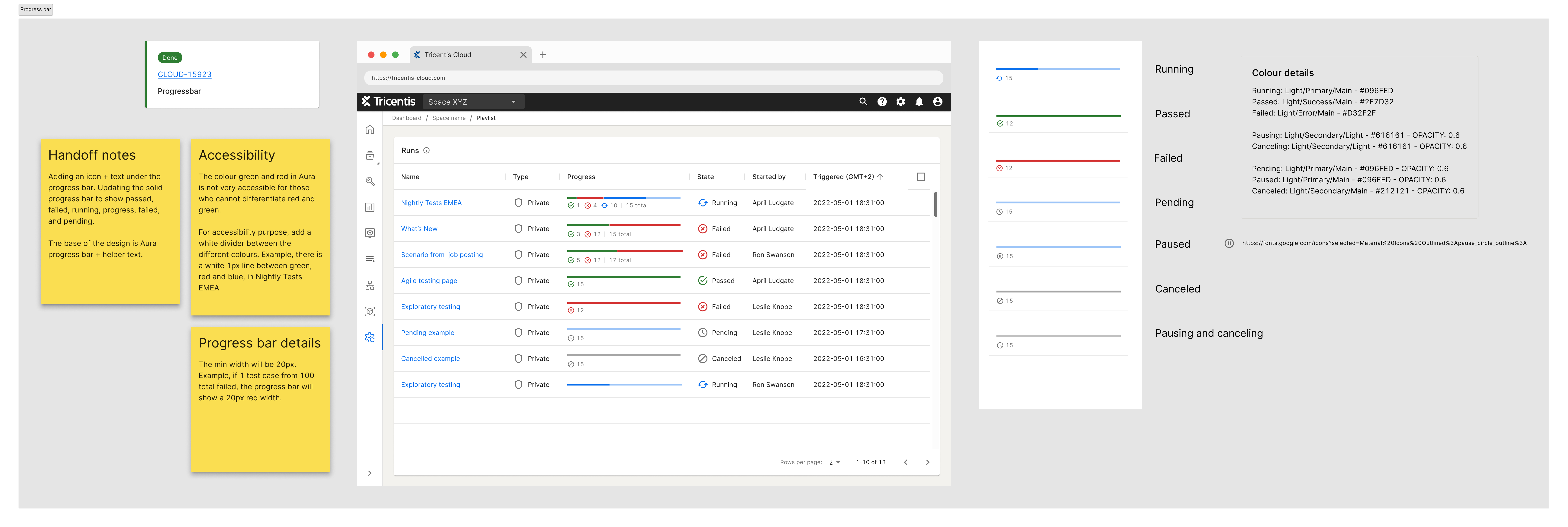Viewport: 1568px width, 527px height.
Task: Click the Nightly Tests EMEA progress bar
Action: point(624,198)
